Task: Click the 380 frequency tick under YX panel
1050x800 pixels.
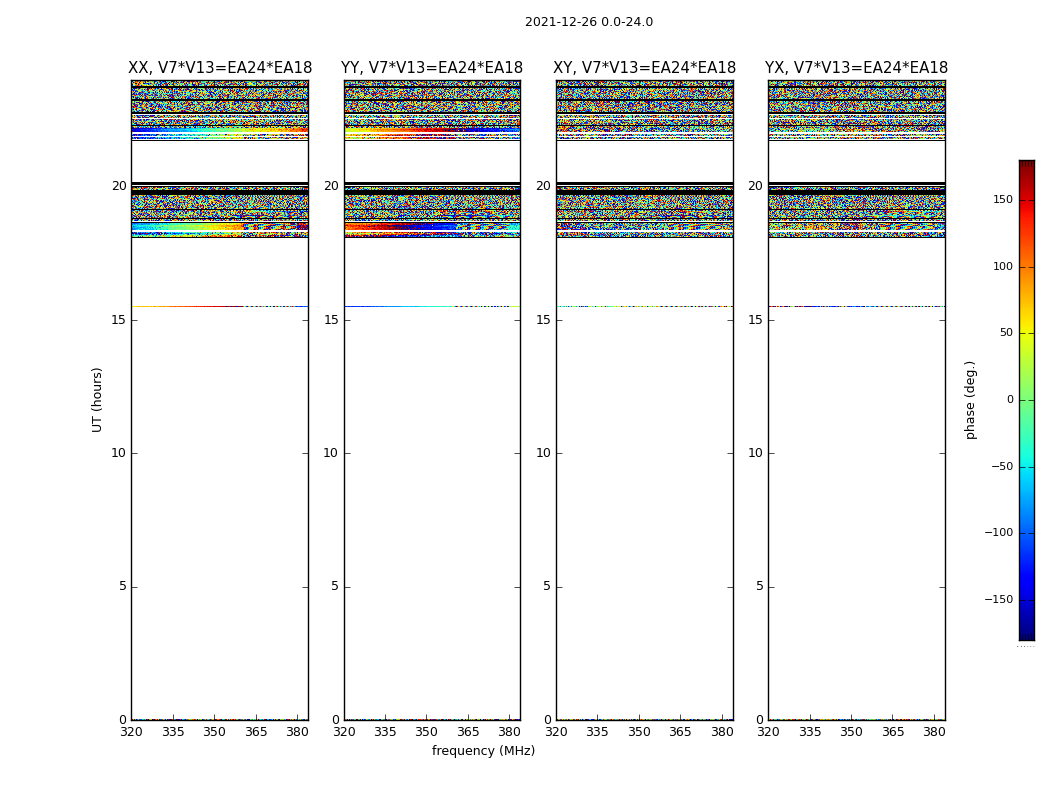Action: pos(934,732)
